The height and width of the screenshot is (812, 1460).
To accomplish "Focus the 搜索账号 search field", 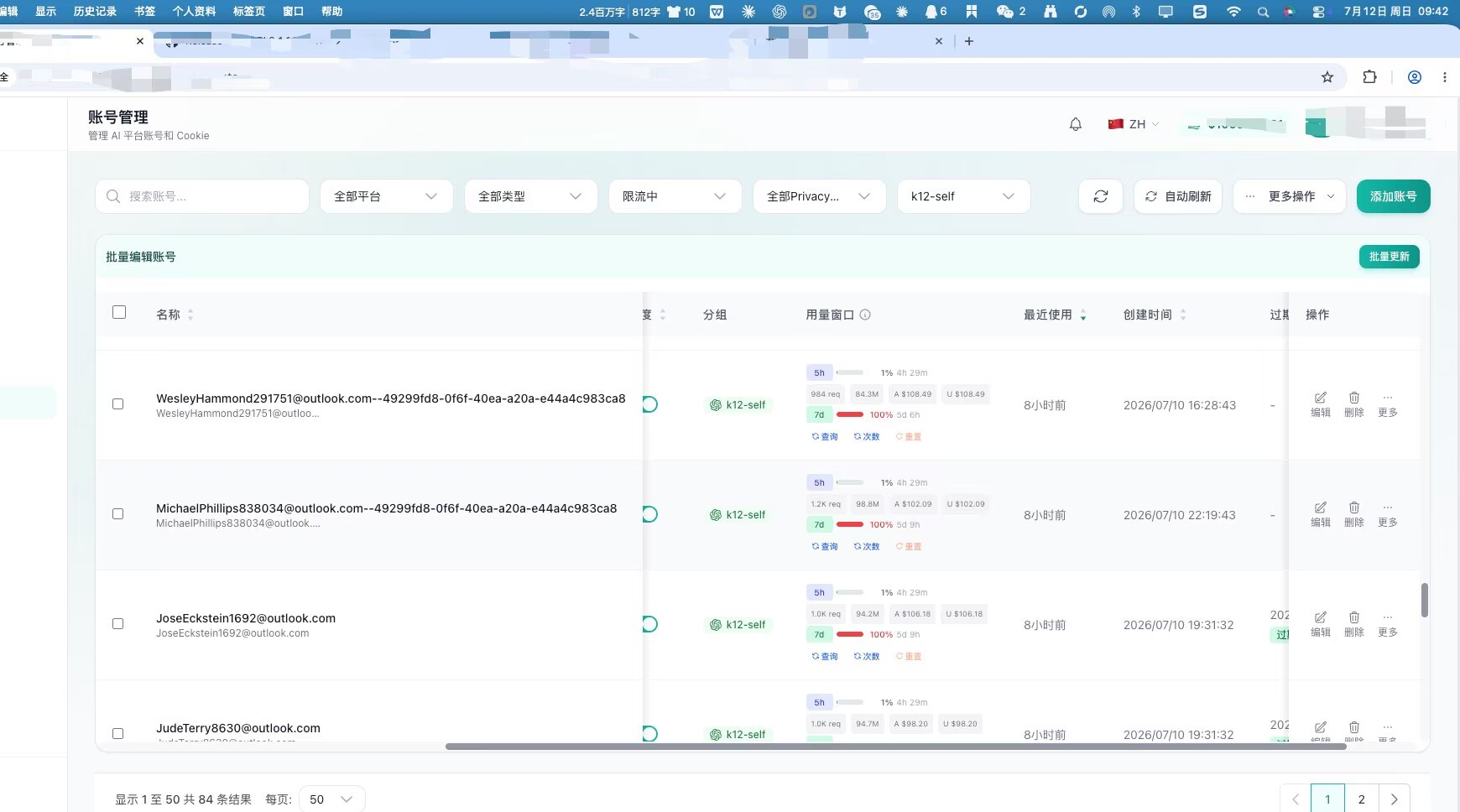I will [202, 196].
